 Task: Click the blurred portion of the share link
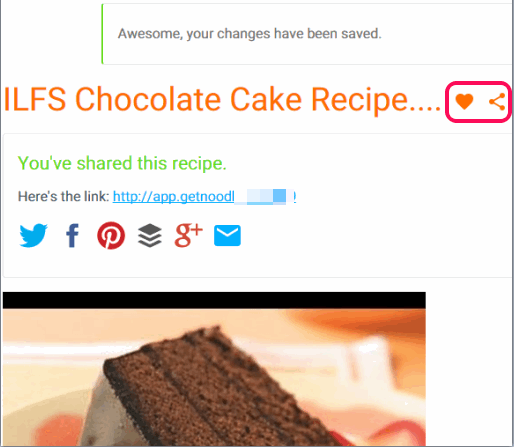[264, 196]
